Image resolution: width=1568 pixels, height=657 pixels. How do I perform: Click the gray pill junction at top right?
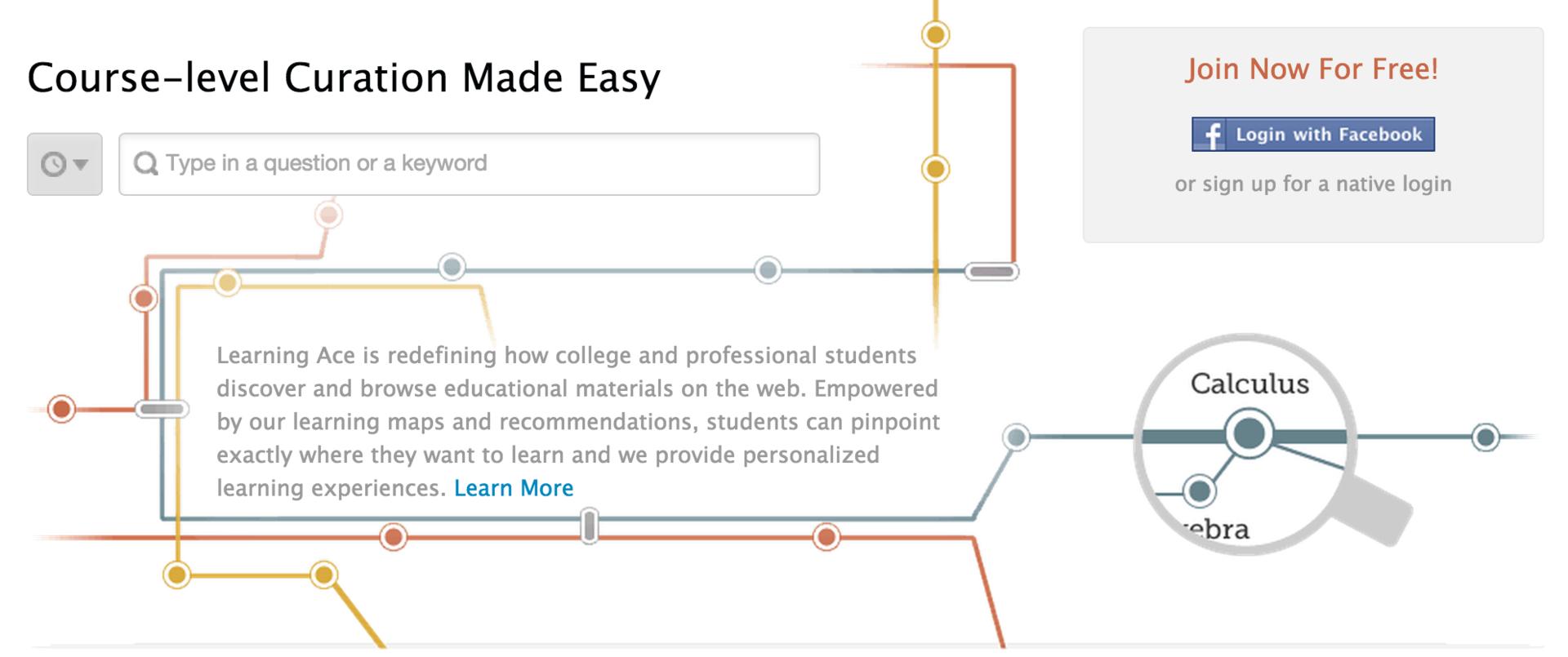(991, 272)
